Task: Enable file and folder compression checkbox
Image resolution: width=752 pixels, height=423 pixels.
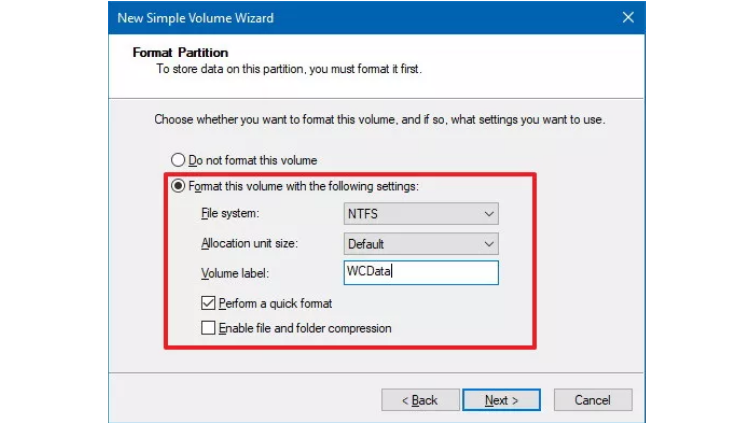Action: pyautogui.click(x=208, y=328)
